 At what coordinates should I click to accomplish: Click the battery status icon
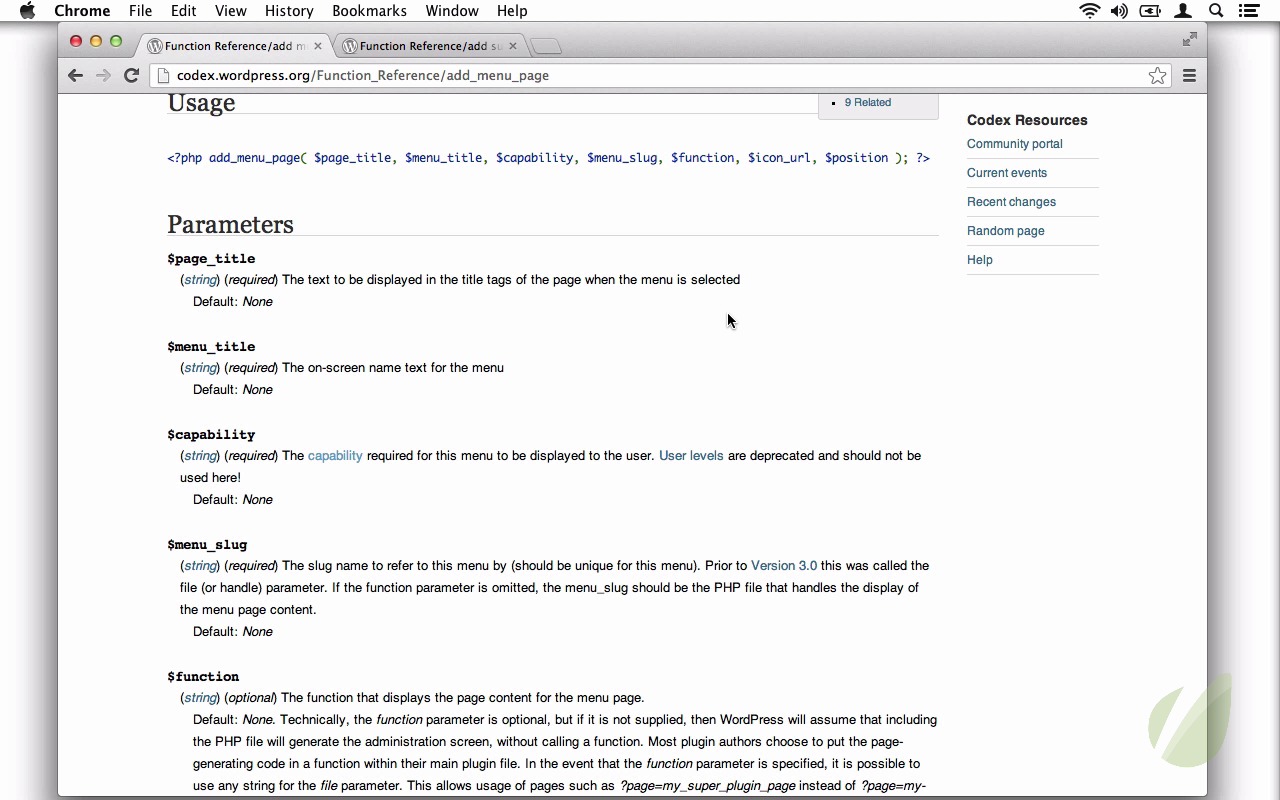(1150, 11)
